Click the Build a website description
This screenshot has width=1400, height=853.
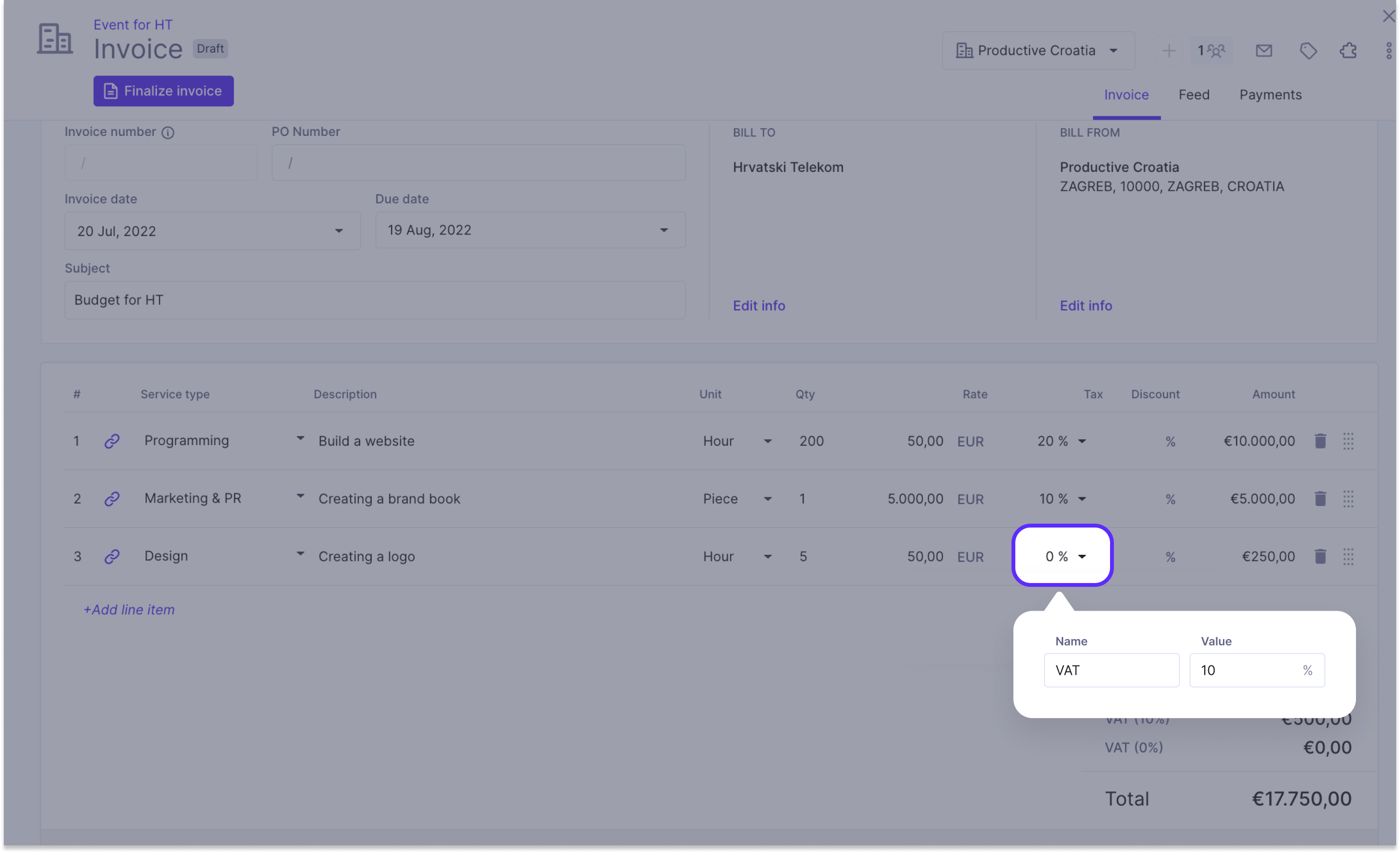[x=367, y=441]
